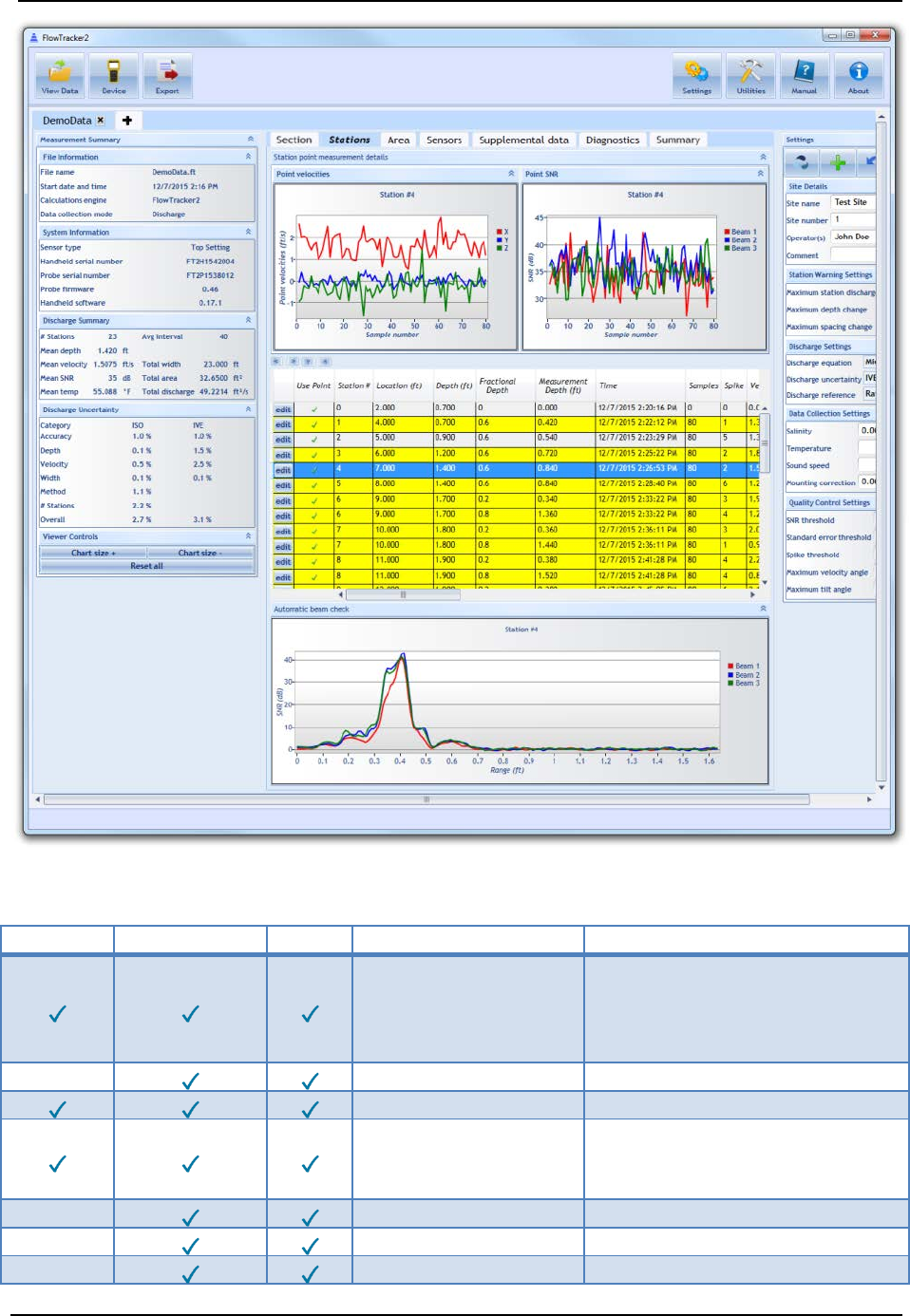The image size is (910, 1316).
Task: Click the refresh arrow icon in Settings panel
Action: coord(802,162)
